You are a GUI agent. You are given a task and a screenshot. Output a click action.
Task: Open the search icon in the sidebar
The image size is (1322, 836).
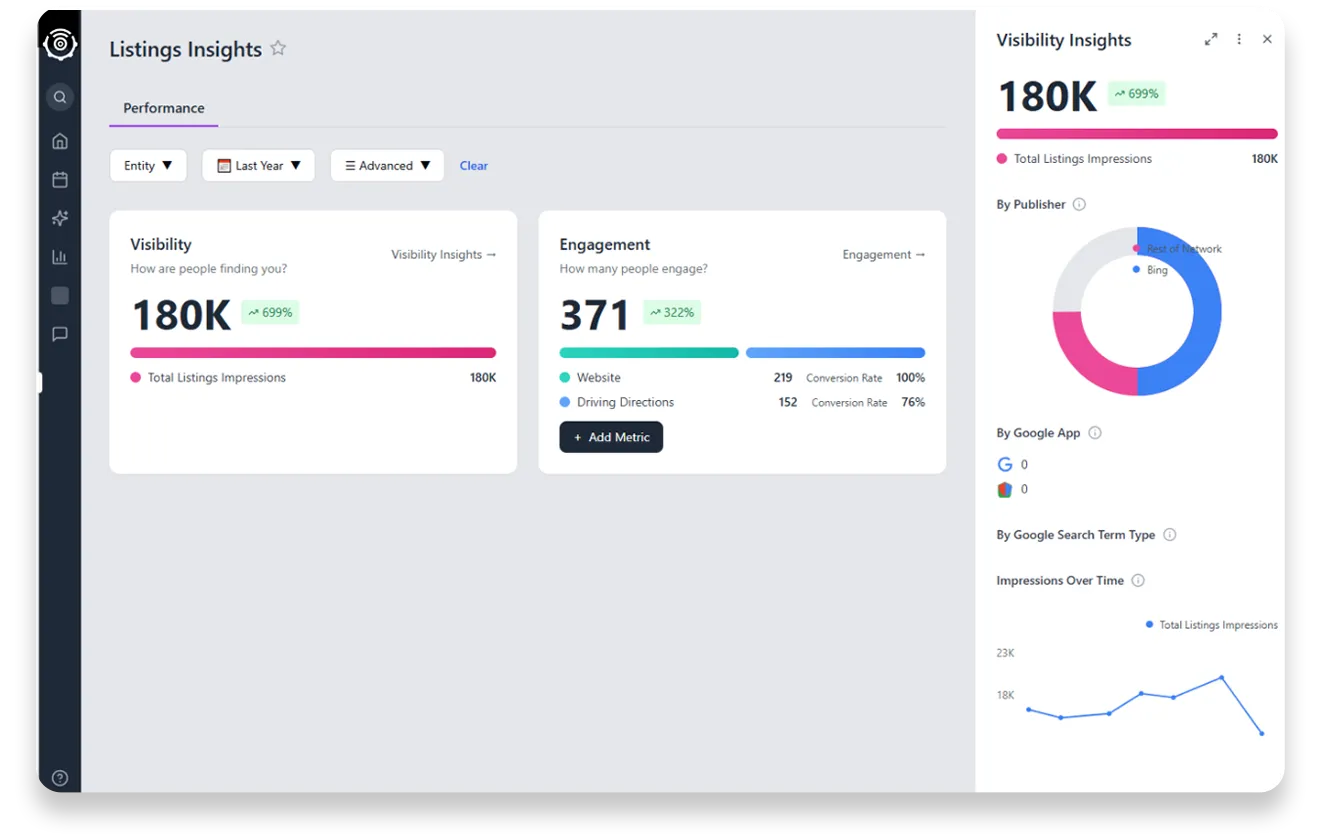pyautogui.click(x=59, y=97)
